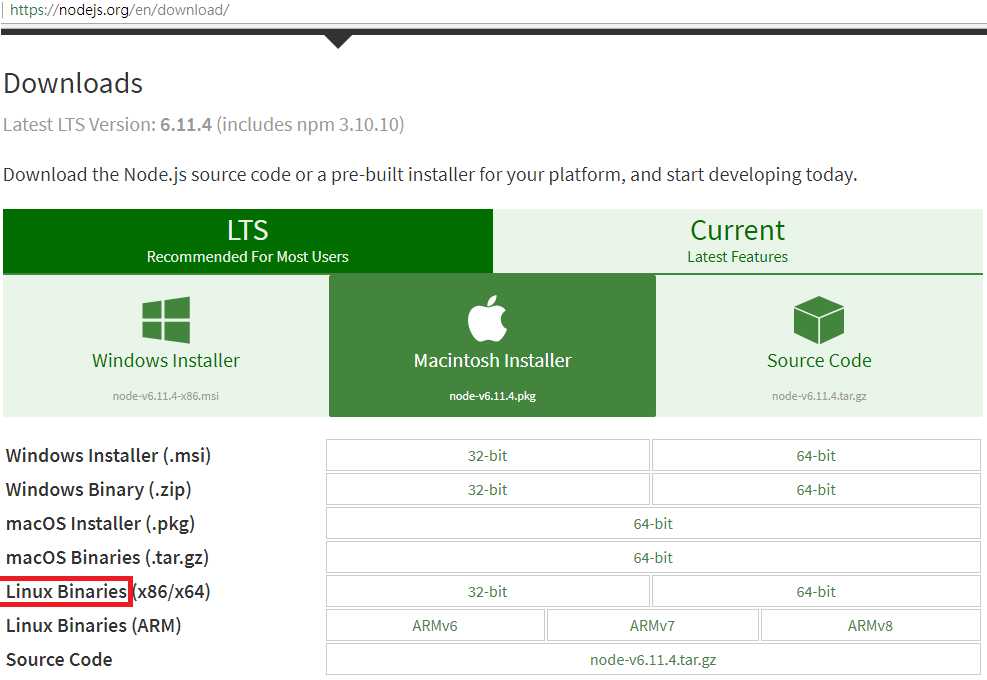Viewport: 987px width, 680px height.
Task: Open the node-v6.11.4.tar.gz link in the table
Action: 653,659
